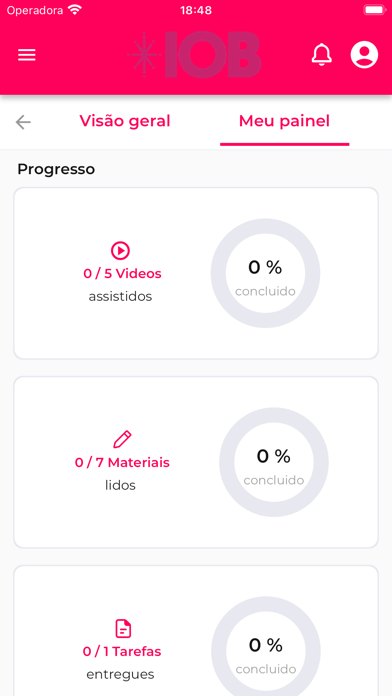Open the 0 / 5 Videos link
The height and width of the screenshot is (696, 392).
pos(123,273)
